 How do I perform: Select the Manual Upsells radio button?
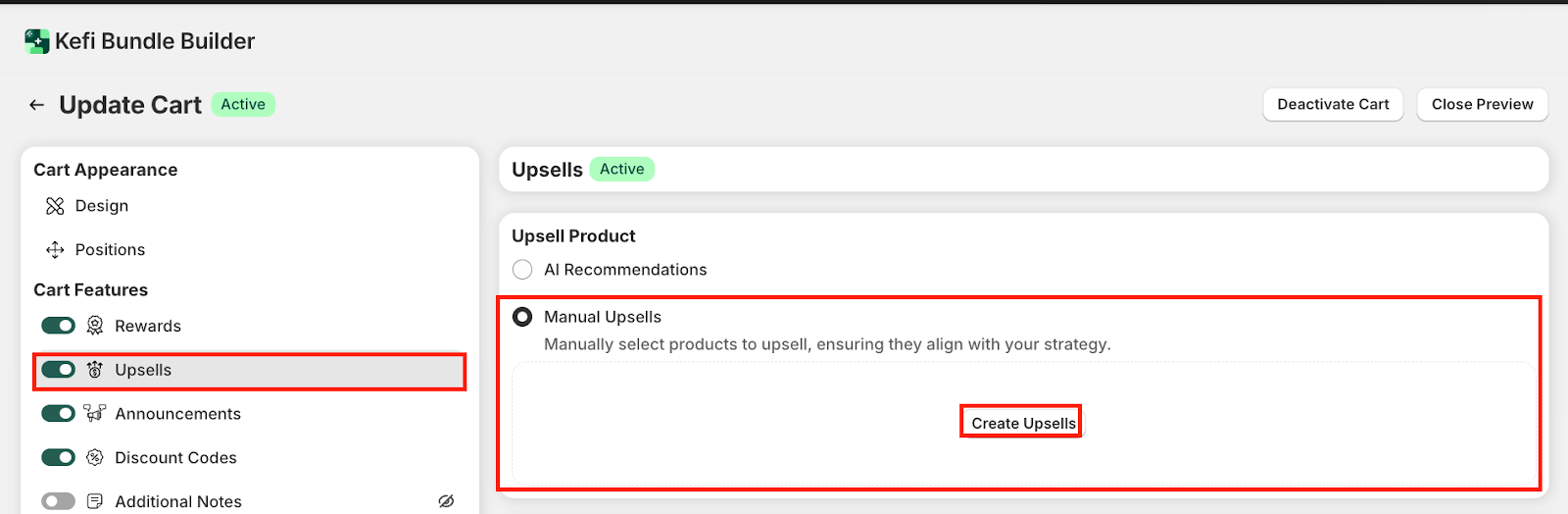tap(522, 317)
